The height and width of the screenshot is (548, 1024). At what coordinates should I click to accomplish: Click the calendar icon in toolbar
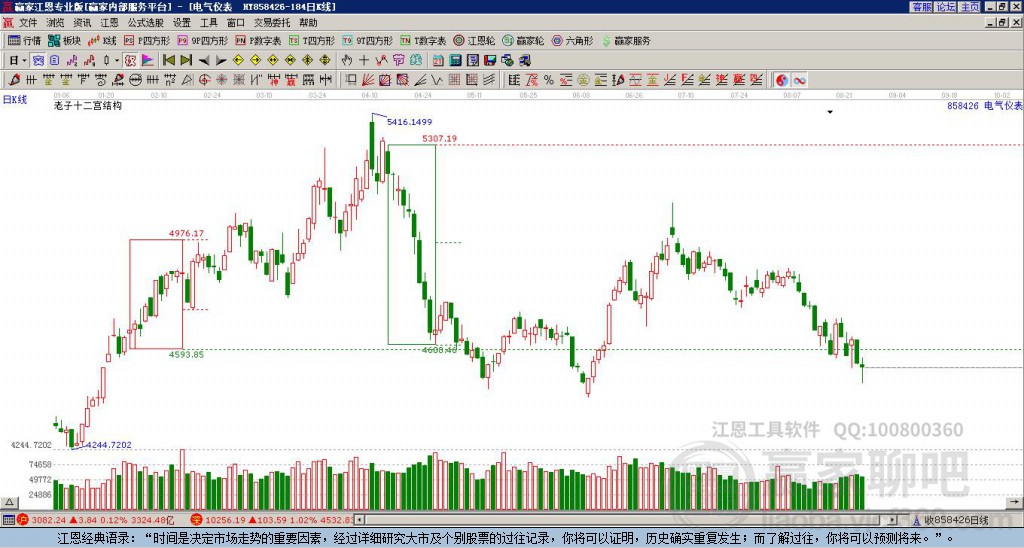[438, 61]
